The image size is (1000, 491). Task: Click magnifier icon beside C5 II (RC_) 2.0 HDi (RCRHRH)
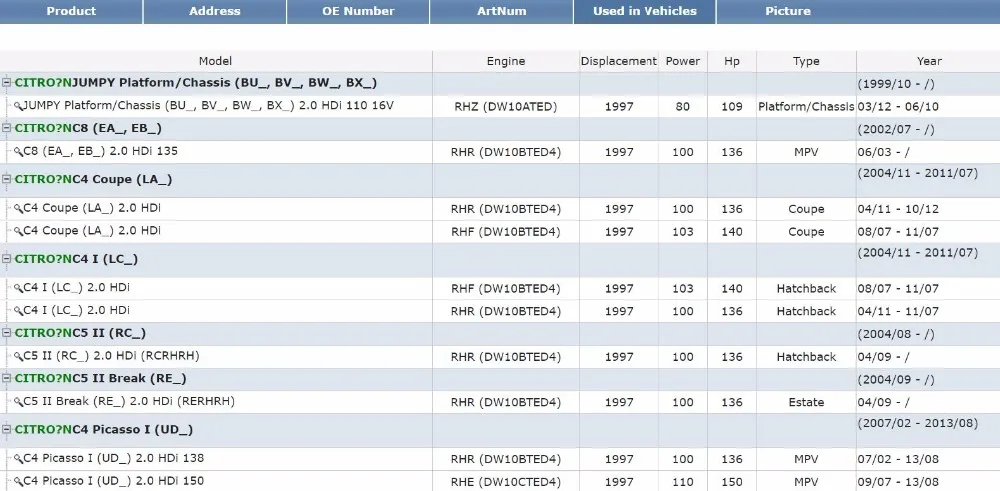pos(18,356)
